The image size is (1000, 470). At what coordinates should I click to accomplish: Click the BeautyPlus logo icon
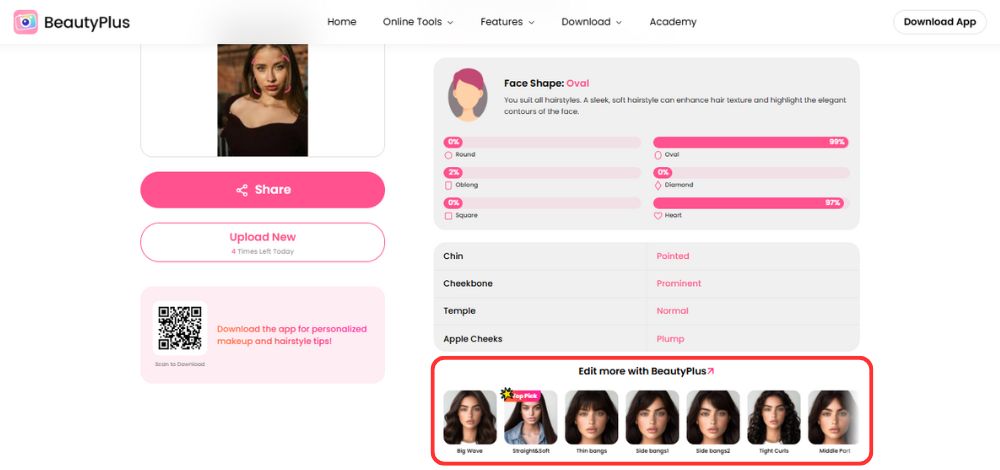tap(26, 22)
